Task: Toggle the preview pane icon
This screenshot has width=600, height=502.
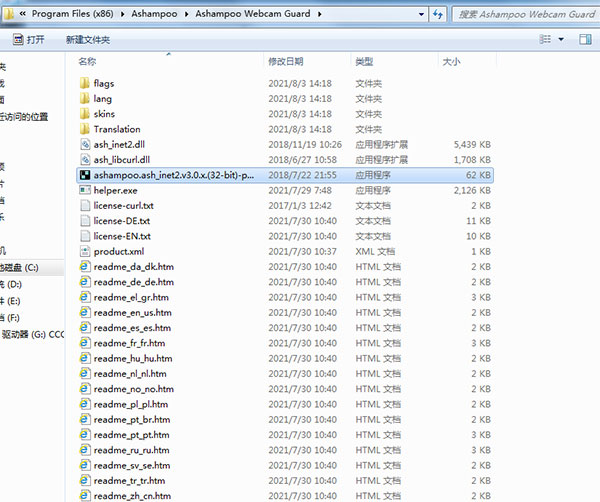Action: point(585,39)
